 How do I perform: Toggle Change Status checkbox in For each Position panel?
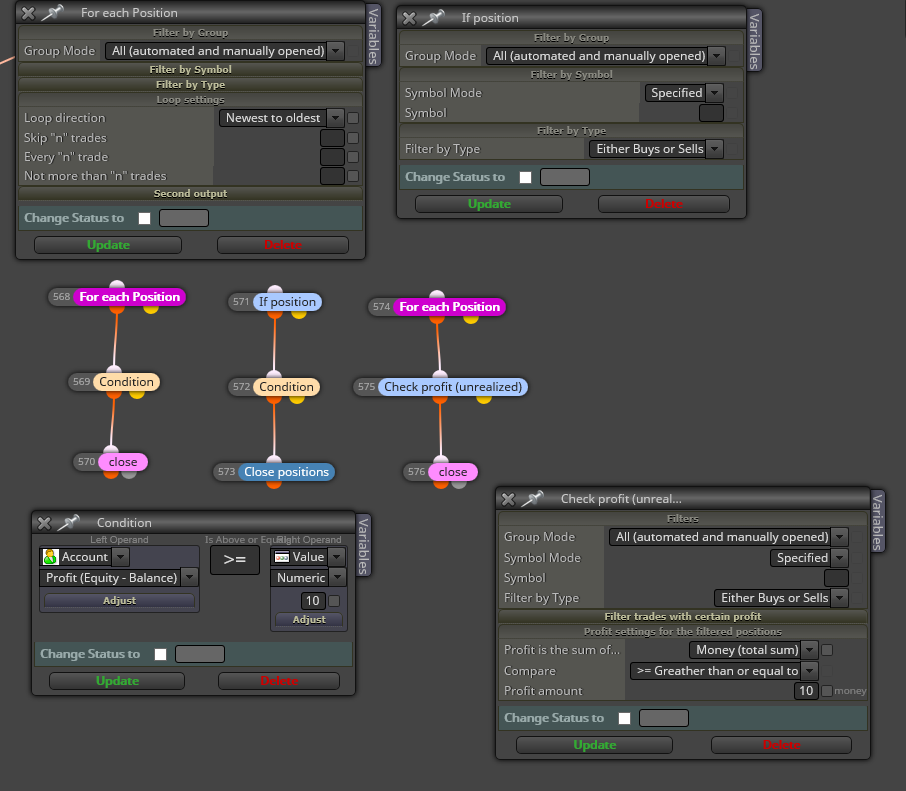(x=144, y=218)
